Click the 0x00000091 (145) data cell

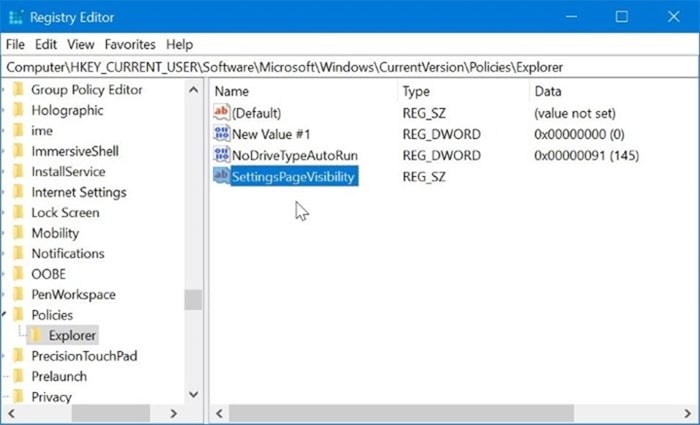coord(587,156)
